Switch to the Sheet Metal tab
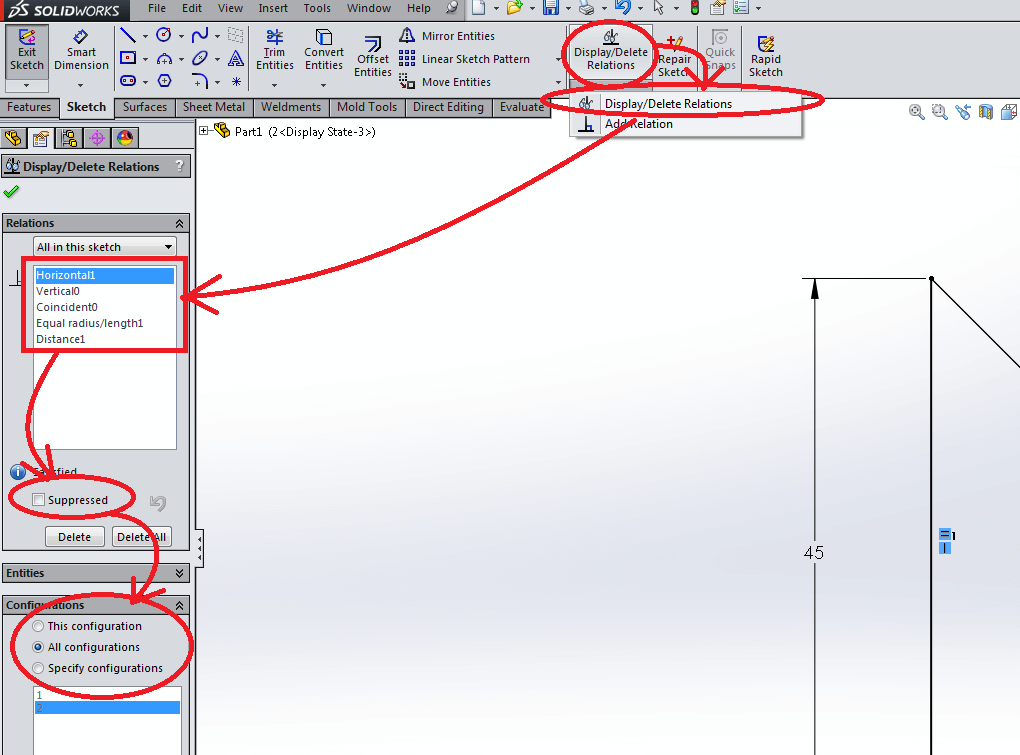 tap(214, 107)
